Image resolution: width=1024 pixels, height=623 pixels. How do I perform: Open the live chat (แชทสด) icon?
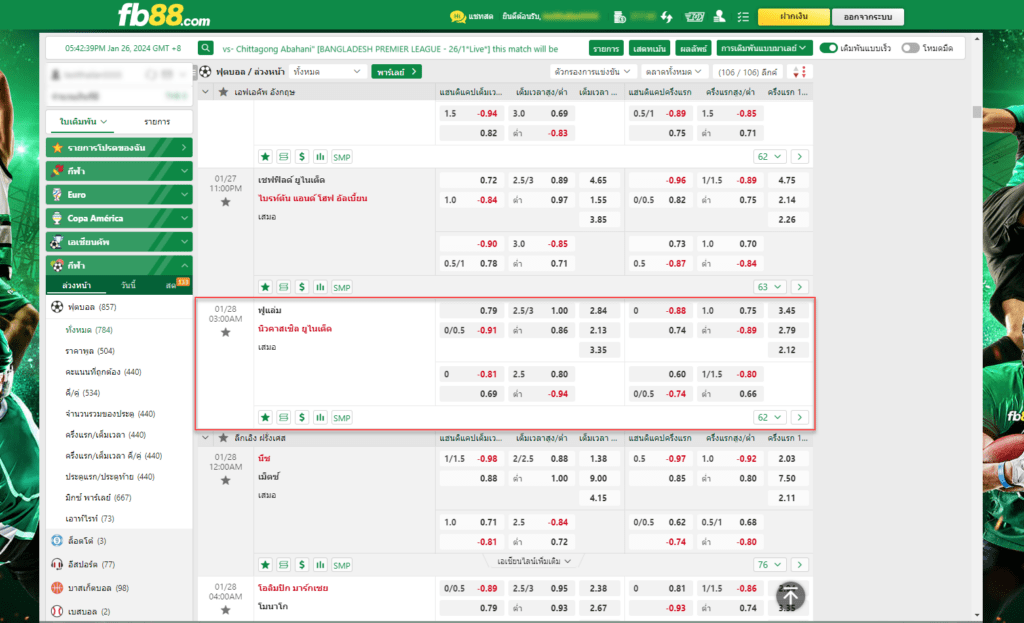(457, 17)
